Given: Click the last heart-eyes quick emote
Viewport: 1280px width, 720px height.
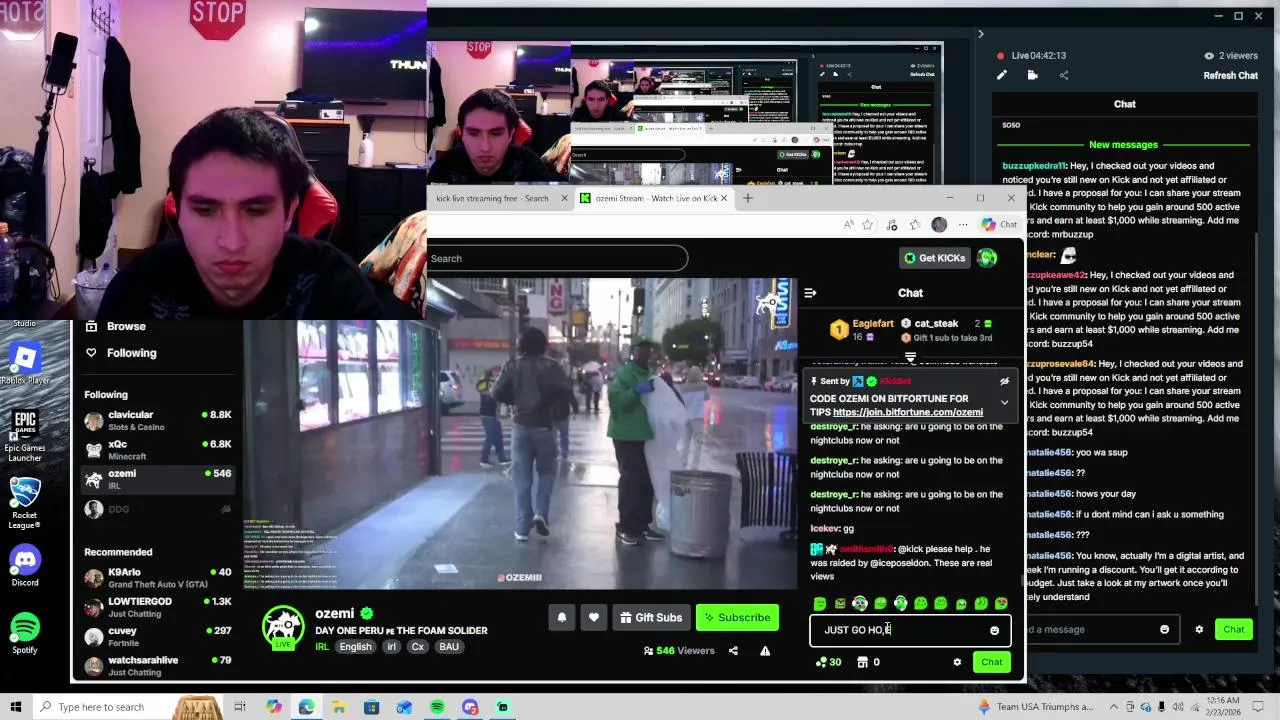Looking at the screenshot, I should [x=1001, y=603].
